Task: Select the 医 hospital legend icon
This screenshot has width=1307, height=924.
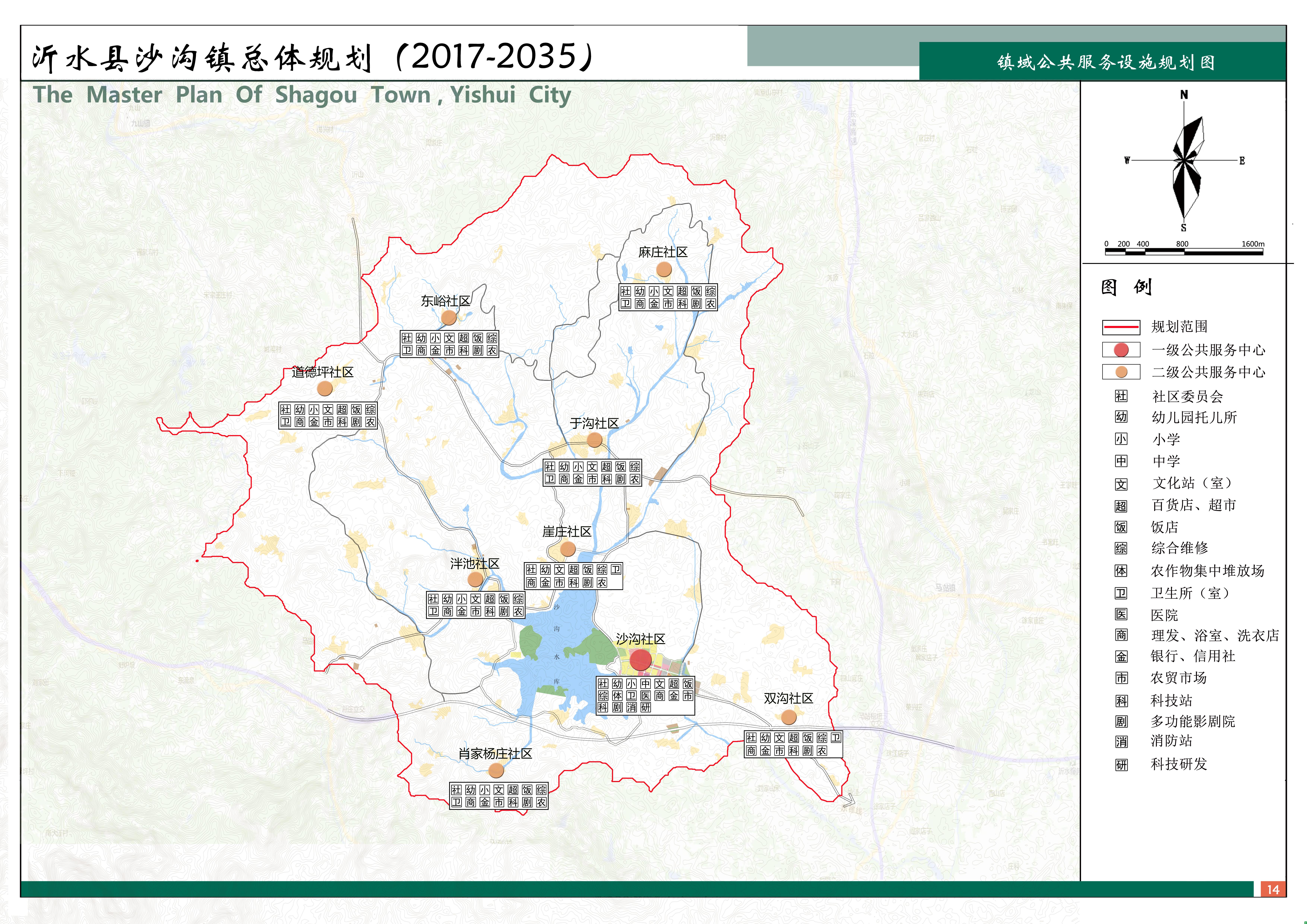Action: pyautogui.click(x=1121, y=614)
